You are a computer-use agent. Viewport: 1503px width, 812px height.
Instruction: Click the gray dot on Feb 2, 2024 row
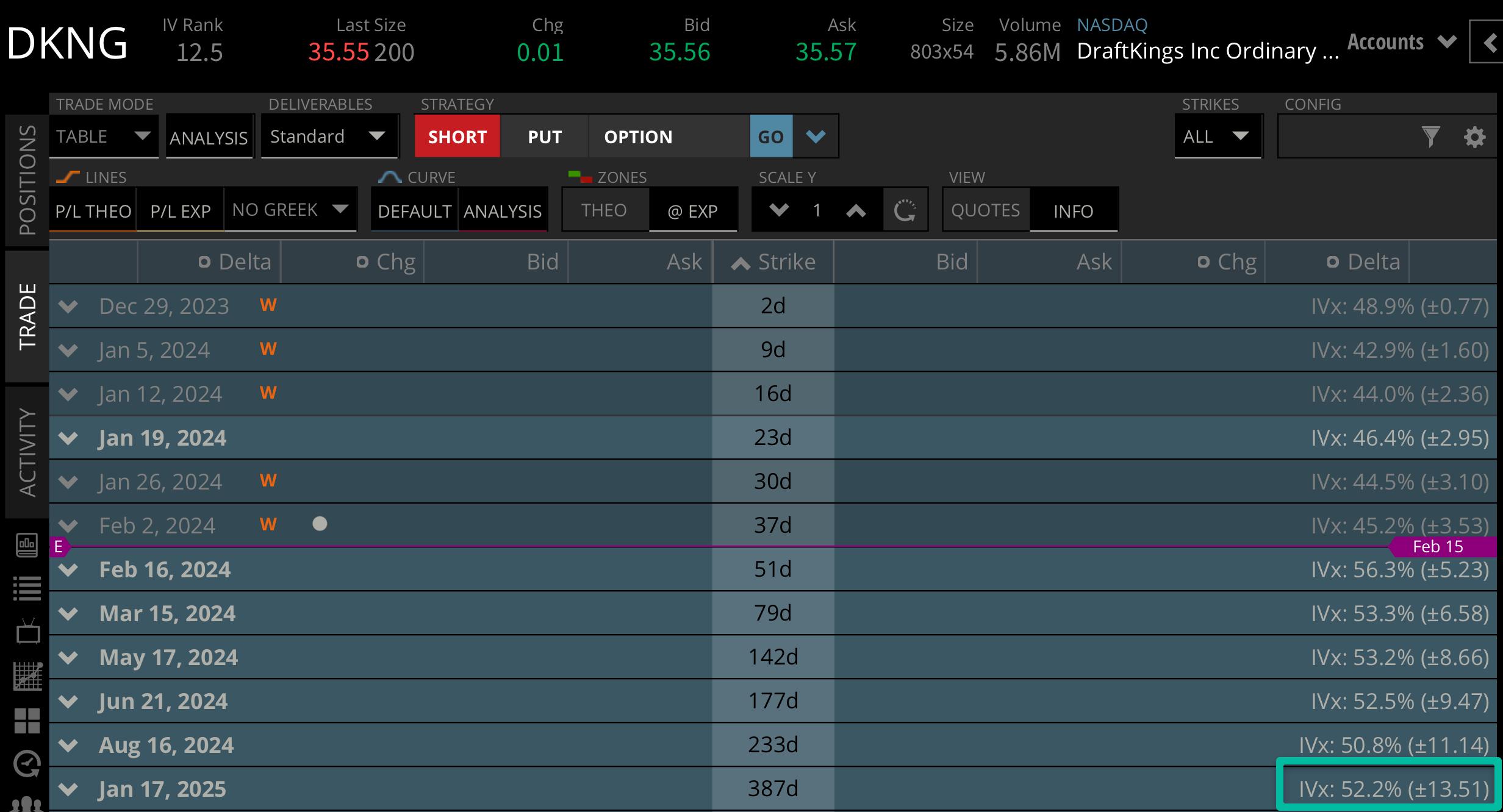(x=320, y=524)
